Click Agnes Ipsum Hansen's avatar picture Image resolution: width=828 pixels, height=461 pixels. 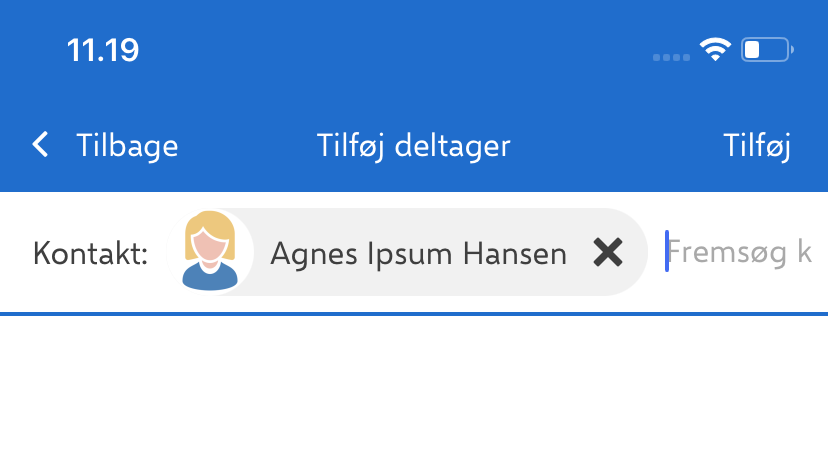210,251
